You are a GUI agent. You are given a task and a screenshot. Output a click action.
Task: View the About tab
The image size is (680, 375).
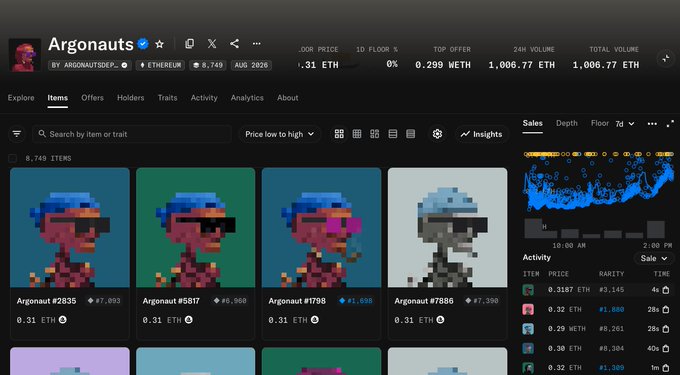coord(288,98)
